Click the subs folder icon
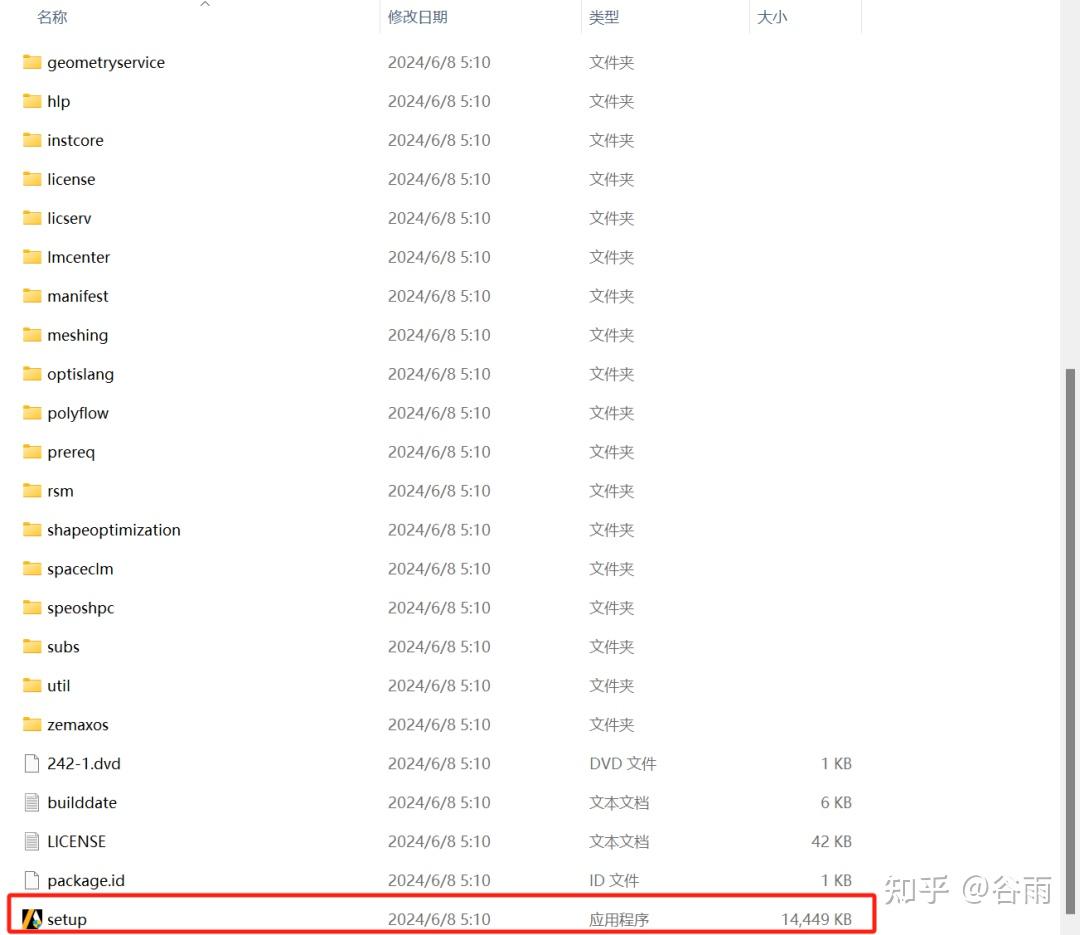Screen dimensions: 1080x935 (32, 646)
